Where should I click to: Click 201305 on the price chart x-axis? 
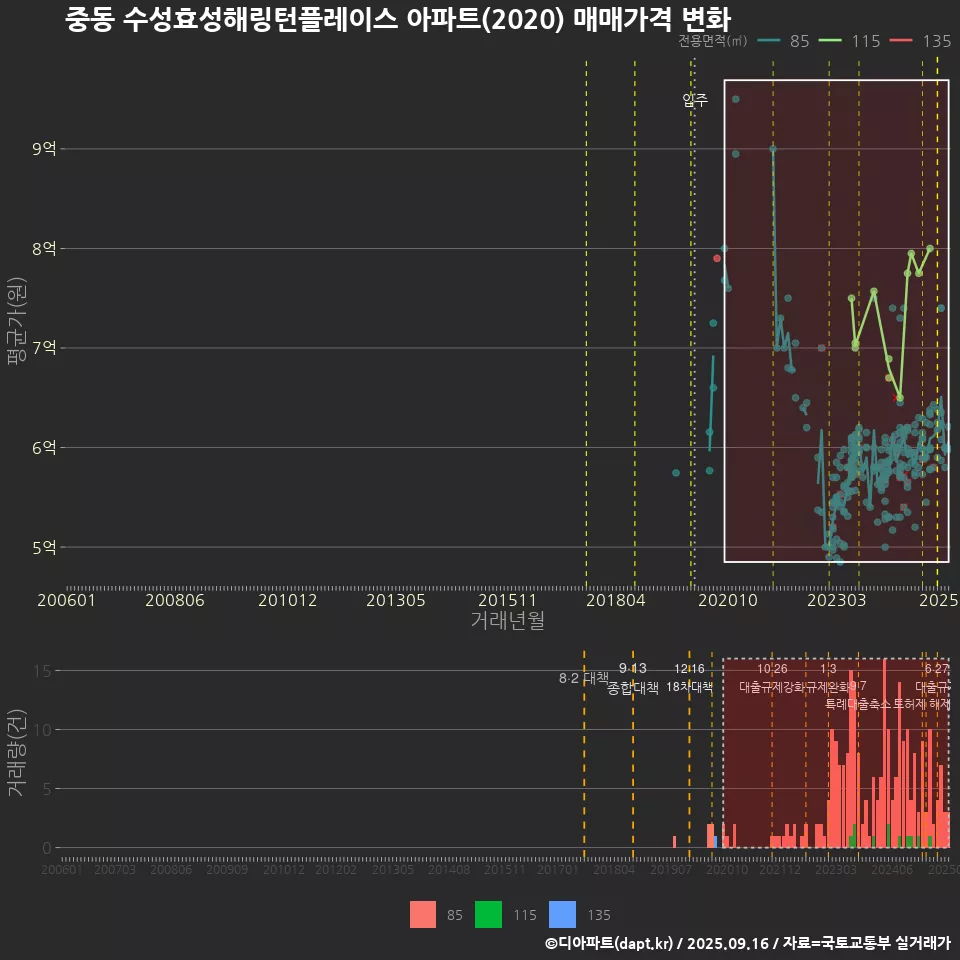click(x=396, y=600)
